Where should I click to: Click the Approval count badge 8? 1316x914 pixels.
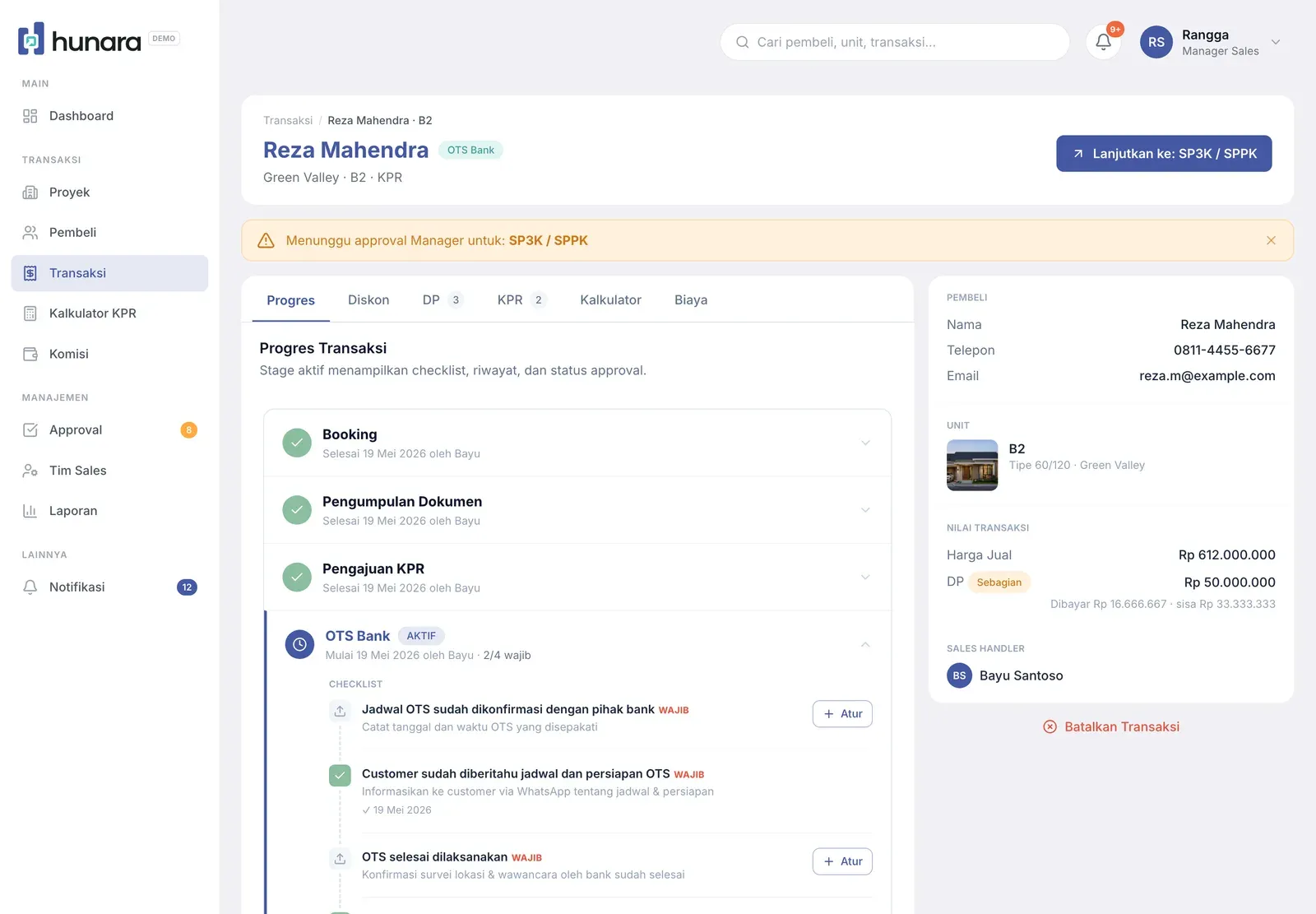188,430
